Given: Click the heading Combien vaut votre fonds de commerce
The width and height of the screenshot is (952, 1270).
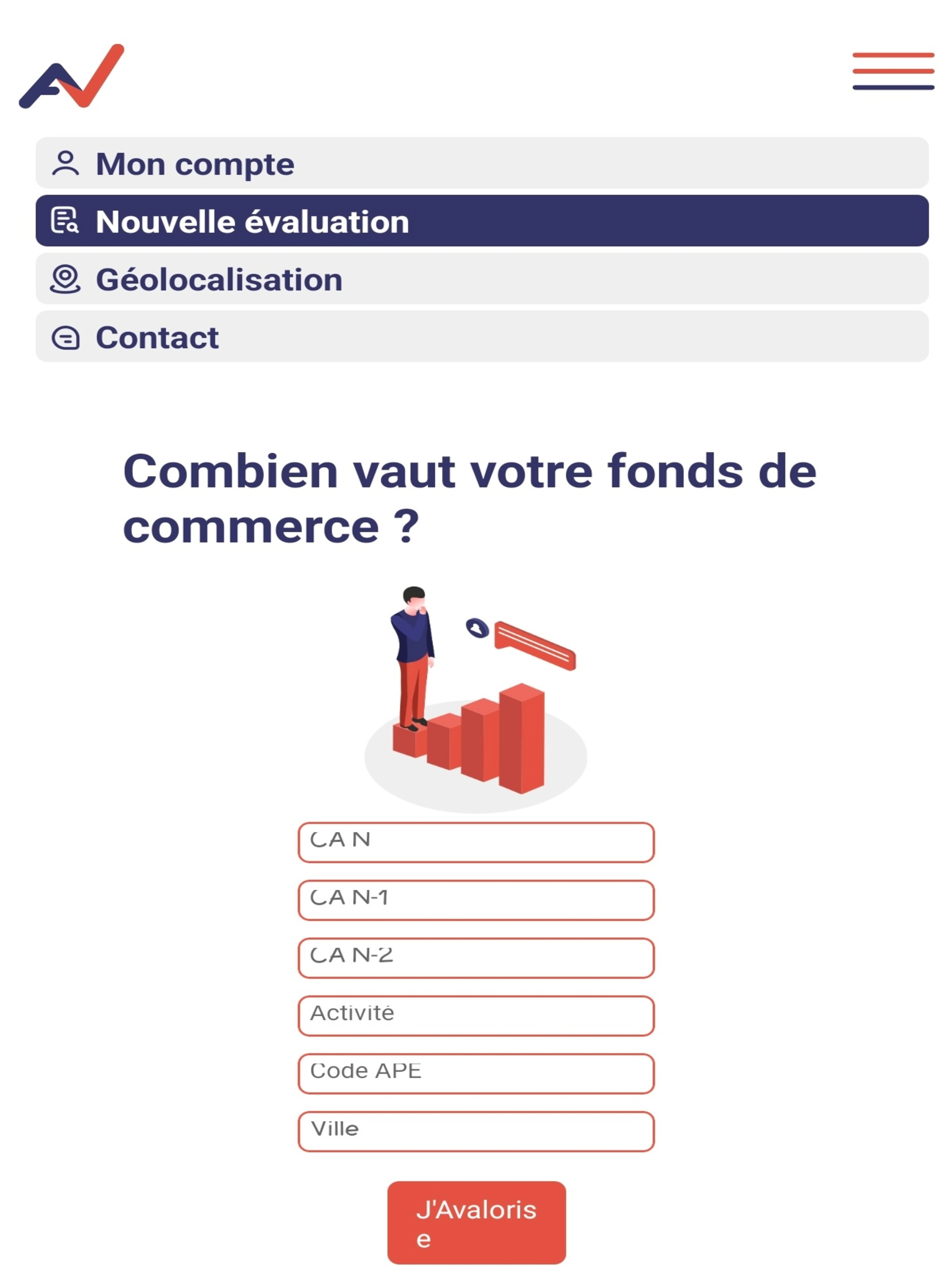Looking at the screenshot, I should tap(469, 498).
